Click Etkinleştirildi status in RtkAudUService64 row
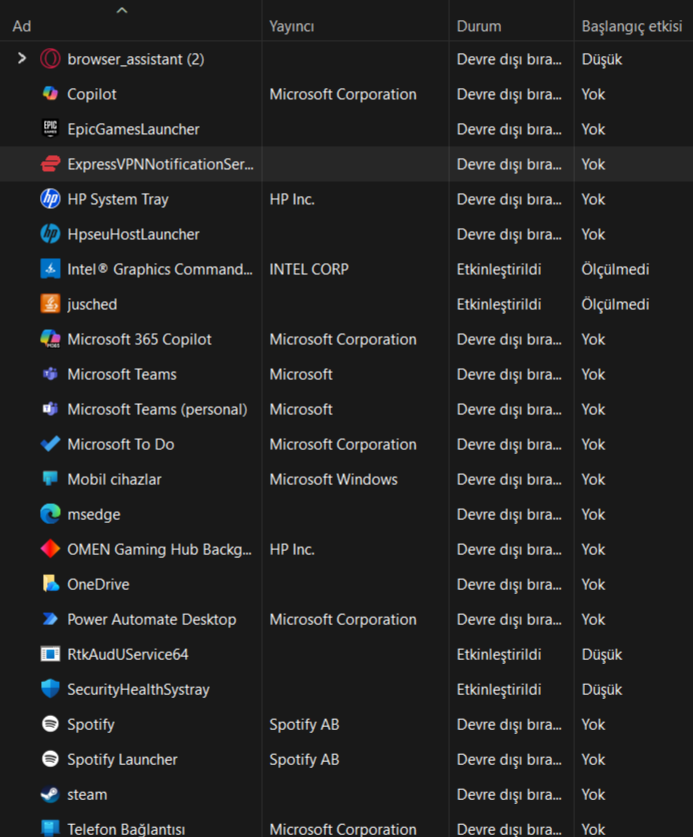 tap(499, 654)
